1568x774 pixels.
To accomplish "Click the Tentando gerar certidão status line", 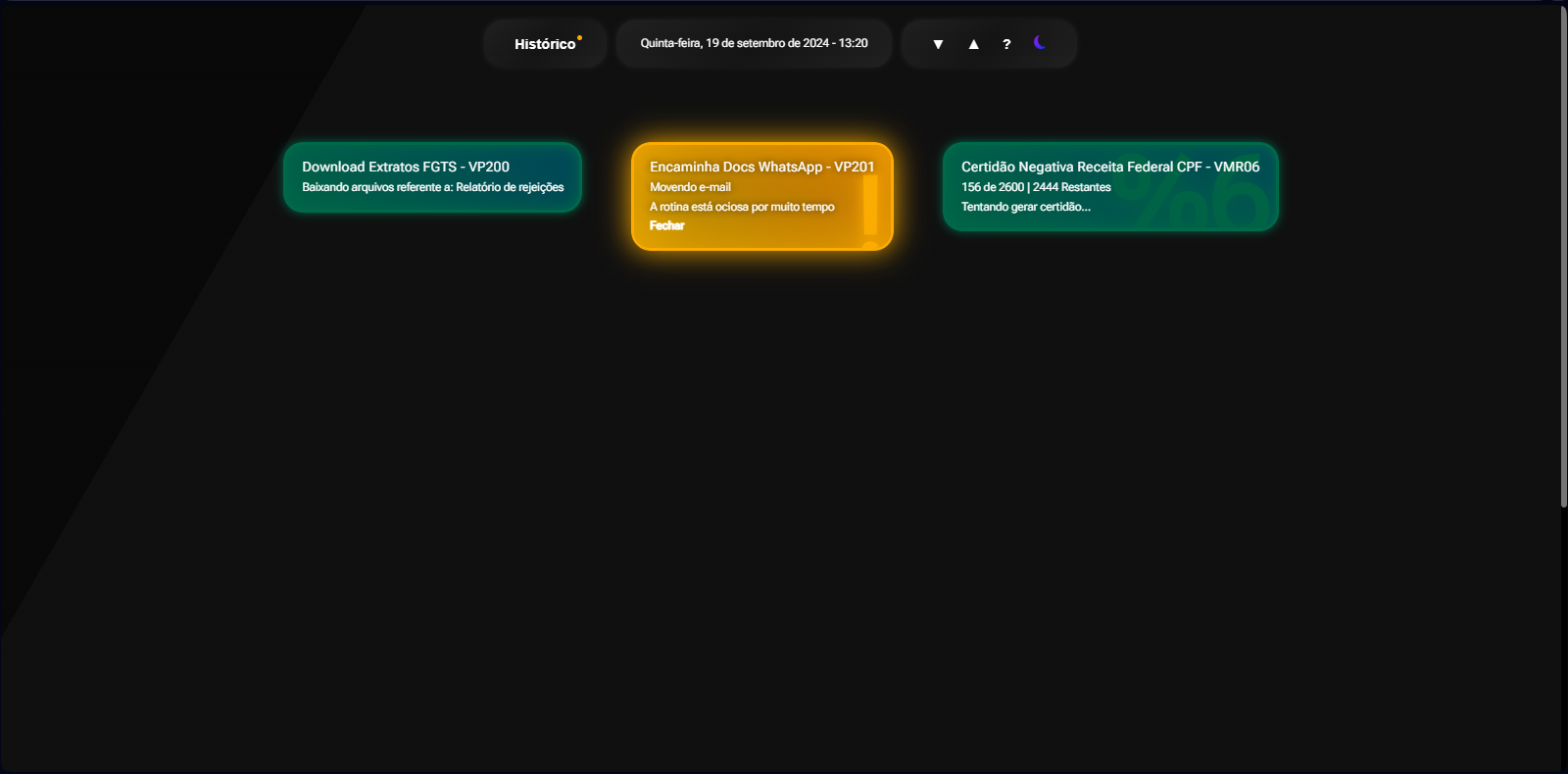I will point(1025,207).
